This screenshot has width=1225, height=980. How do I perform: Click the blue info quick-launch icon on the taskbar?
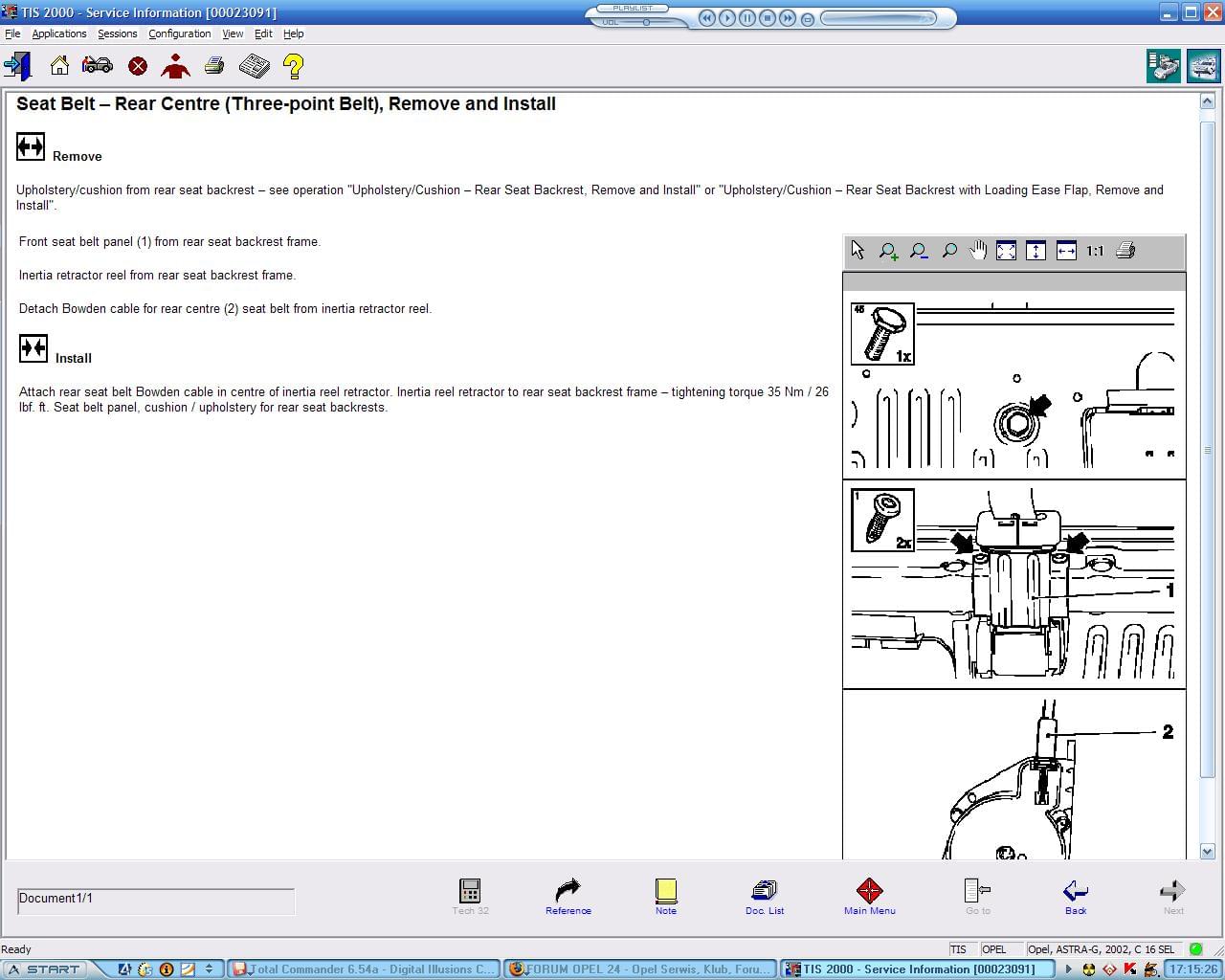(x=167, y=969)
